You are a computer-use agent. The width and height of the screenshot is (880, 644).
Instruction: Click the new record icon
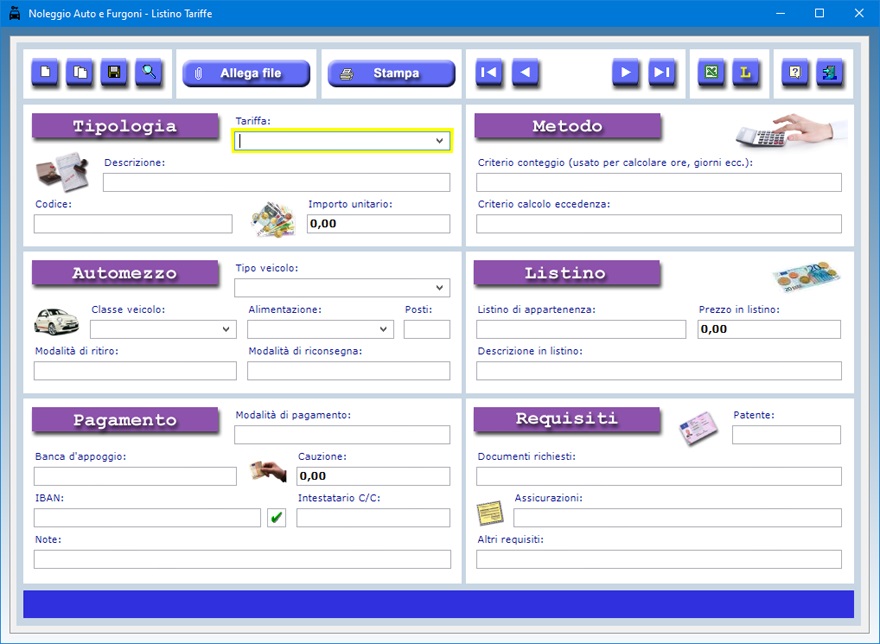tap(45, 73)
